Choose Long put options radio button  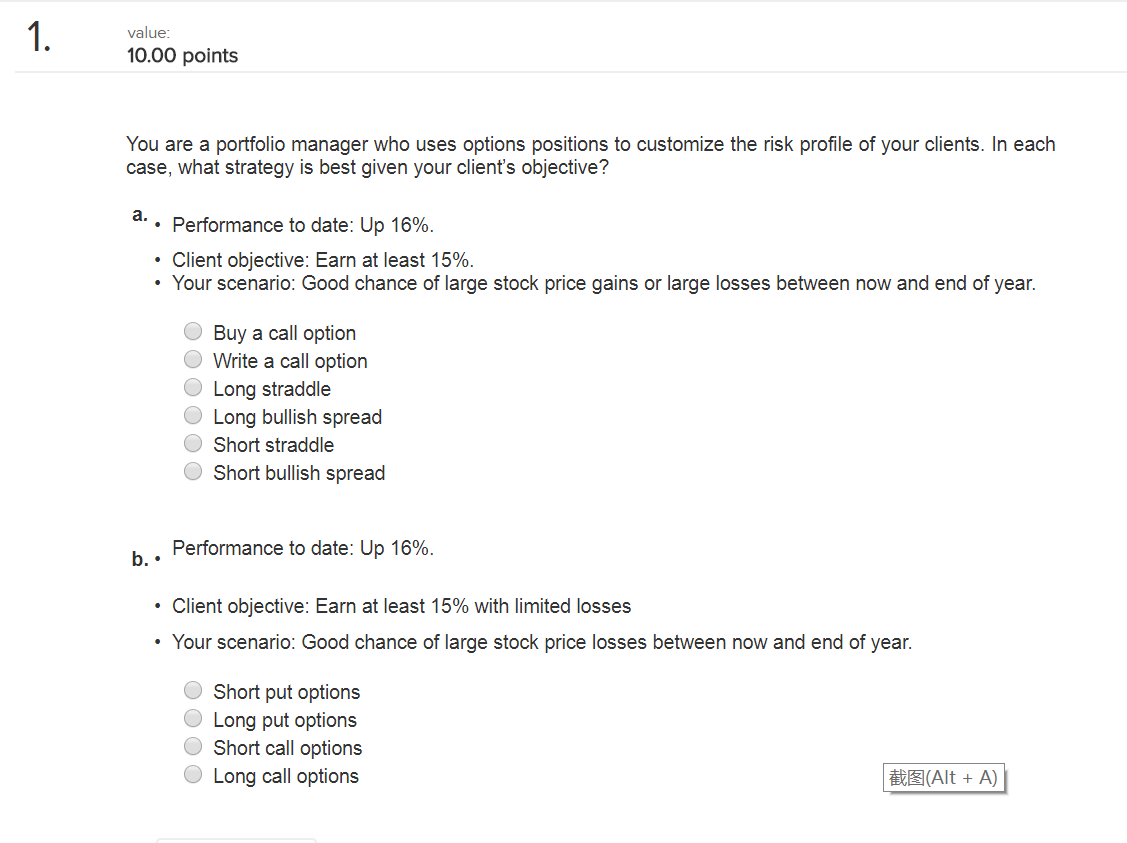193,718
